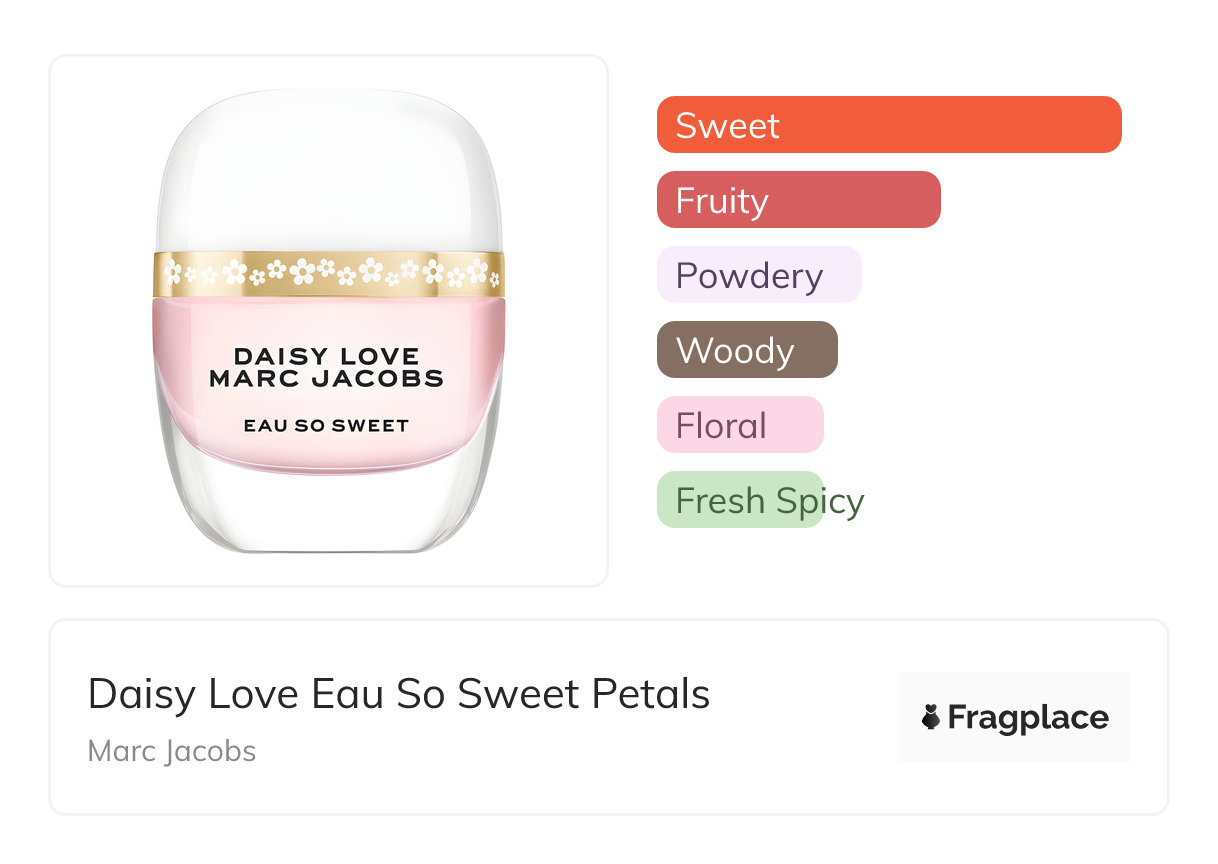This screenshot has width=1218, height=864.
Task: Click the leftmost daisy on the gold band
Action: pyautogui.click(x=173, y=272)
